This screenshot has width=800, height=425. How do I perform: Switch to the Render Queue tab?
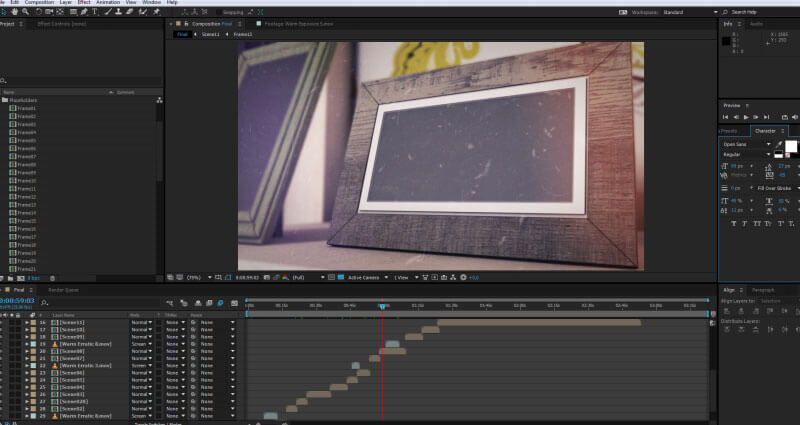click(63, 290)
